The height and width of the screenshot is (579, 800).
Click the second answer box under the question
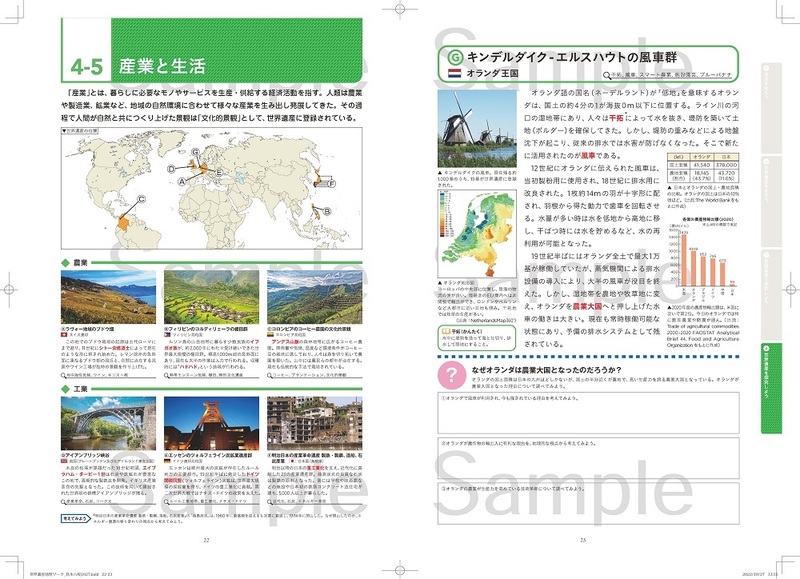click(588, 458)
